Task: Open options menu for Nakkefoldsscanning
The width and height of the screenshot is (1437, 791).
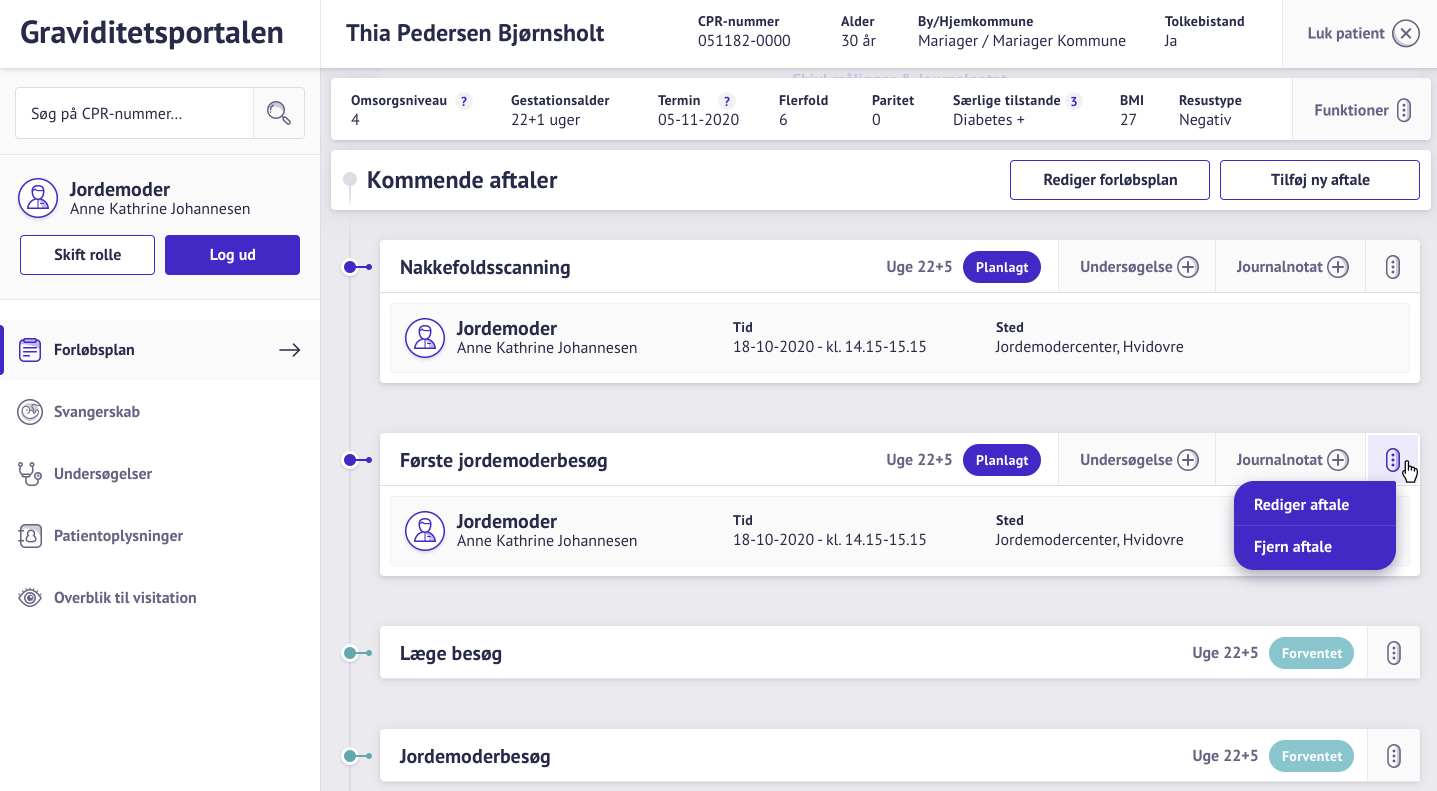Action: pyautogui.click(x=1393, y=267)
